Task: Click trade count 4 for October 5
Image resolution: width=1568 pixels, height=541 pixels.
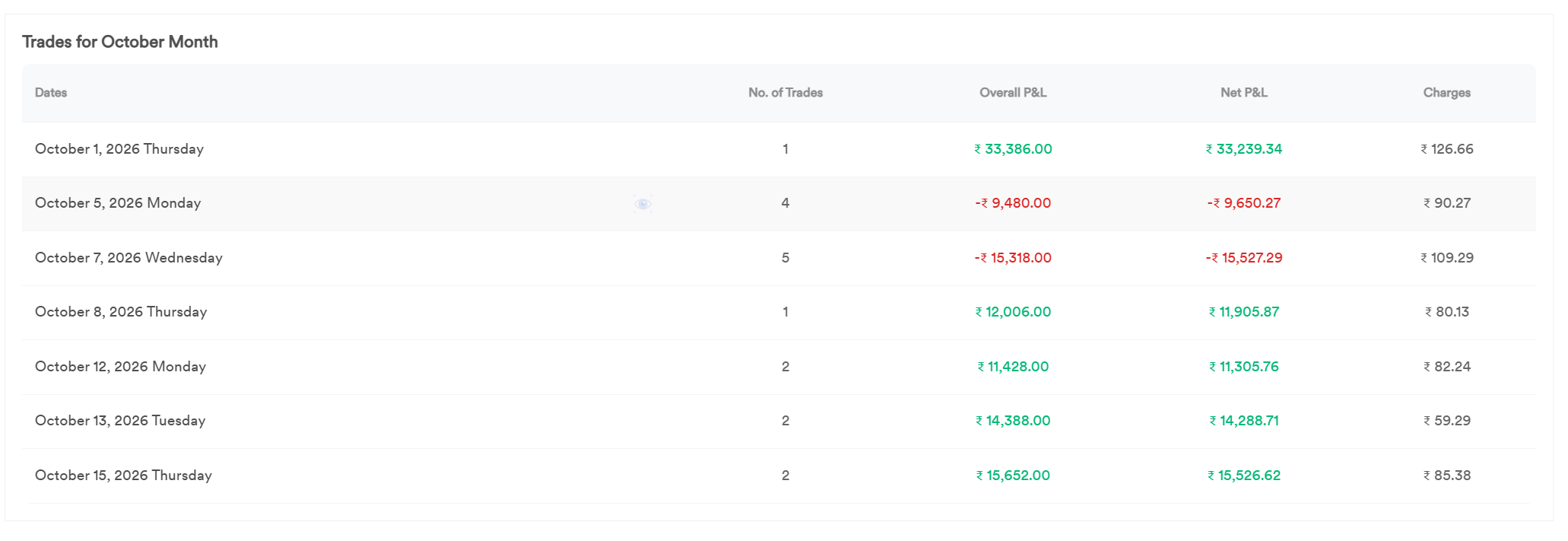Action: 786,203
